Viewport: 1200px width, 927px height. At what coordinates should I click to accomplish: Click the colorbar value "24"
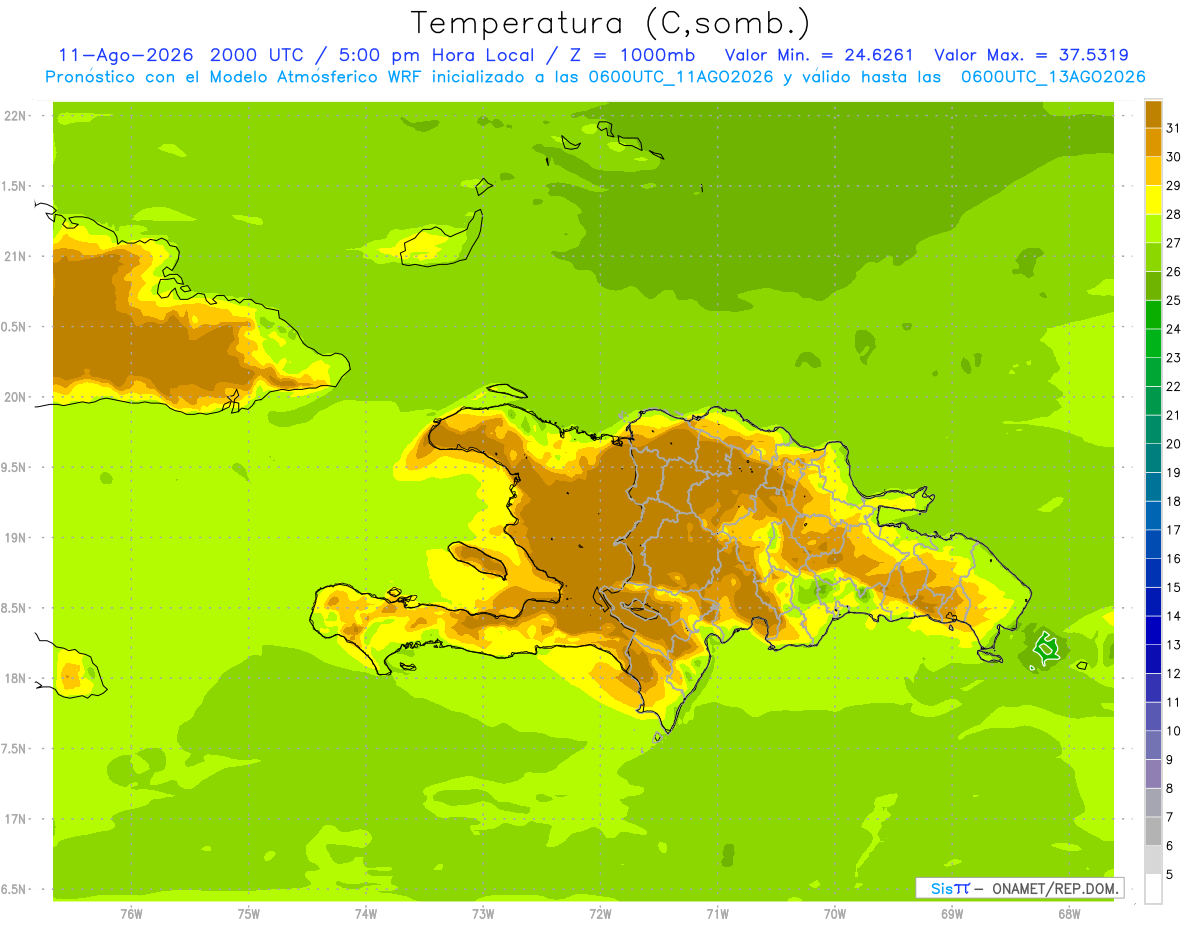[1174, 329]
